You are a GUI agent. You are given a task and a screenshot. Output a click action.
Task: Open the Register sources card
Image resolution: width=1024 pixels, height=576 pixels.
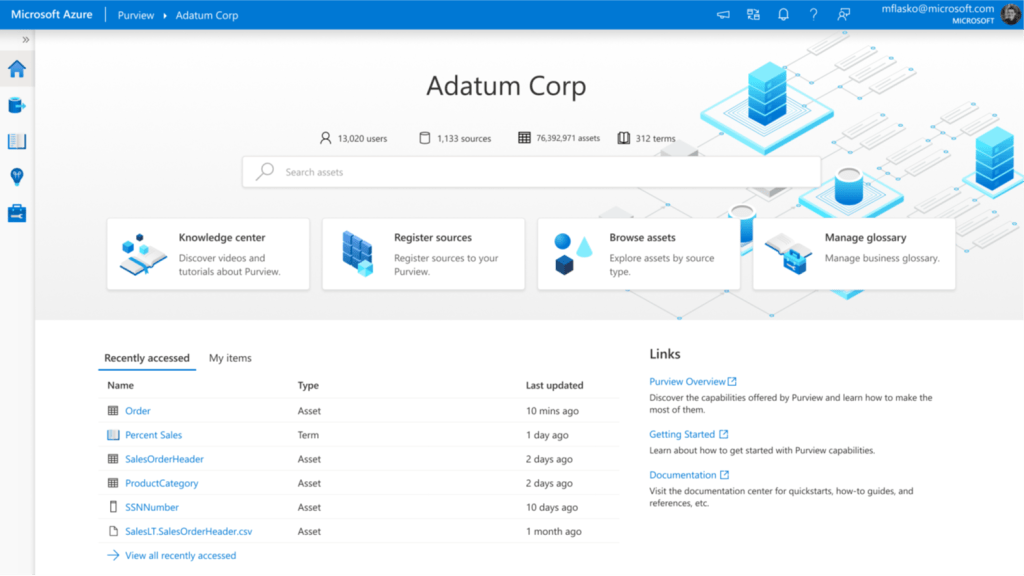pos(423,254)
